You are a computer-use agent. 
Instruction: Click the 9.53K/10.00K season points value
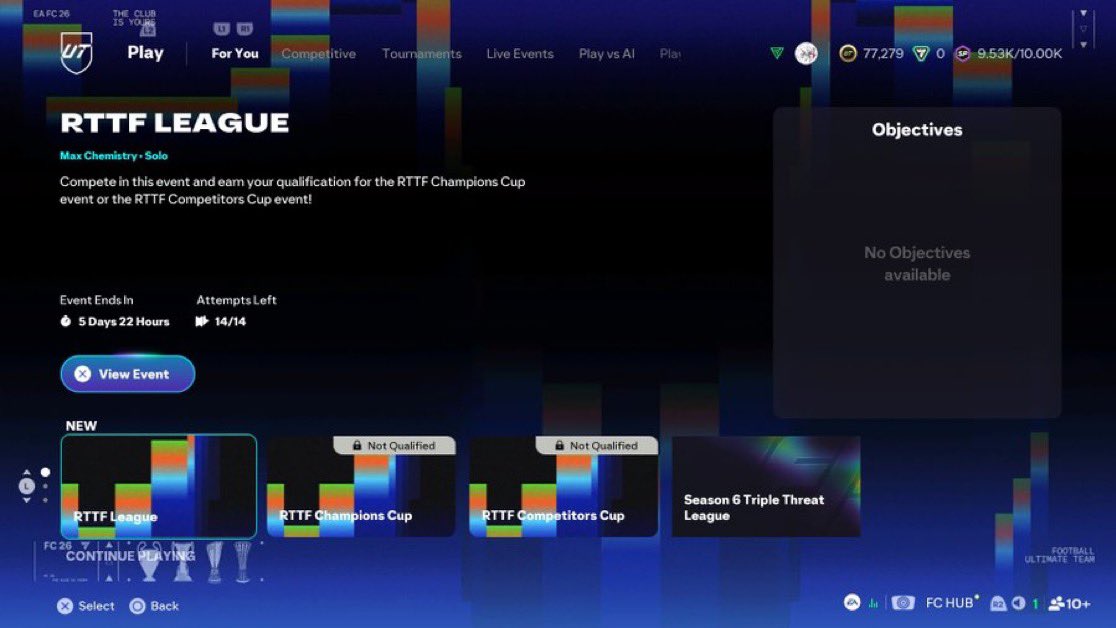pos(1019,53)
